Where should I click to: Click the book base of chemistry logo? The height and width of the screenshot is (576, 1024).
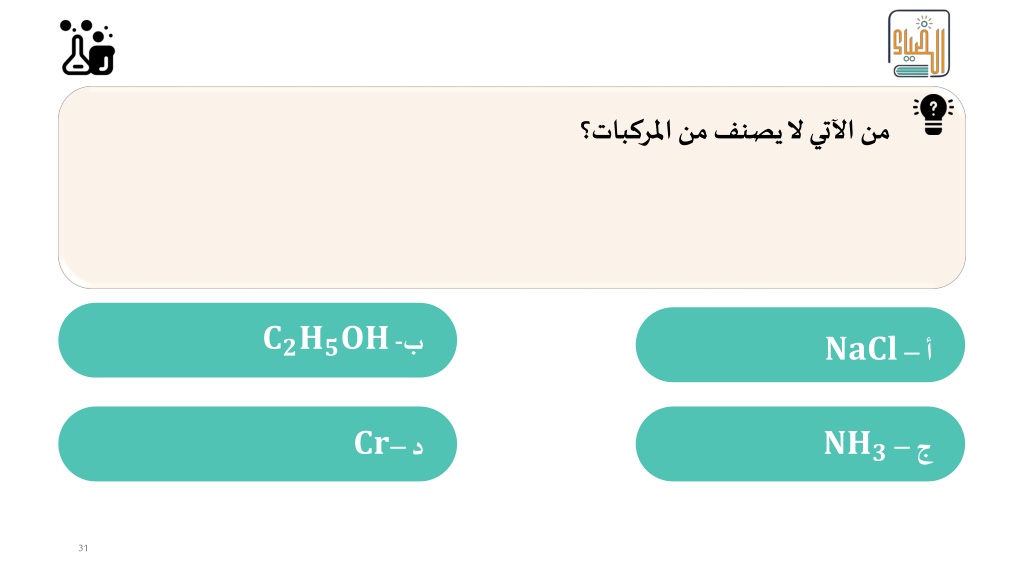912,71
